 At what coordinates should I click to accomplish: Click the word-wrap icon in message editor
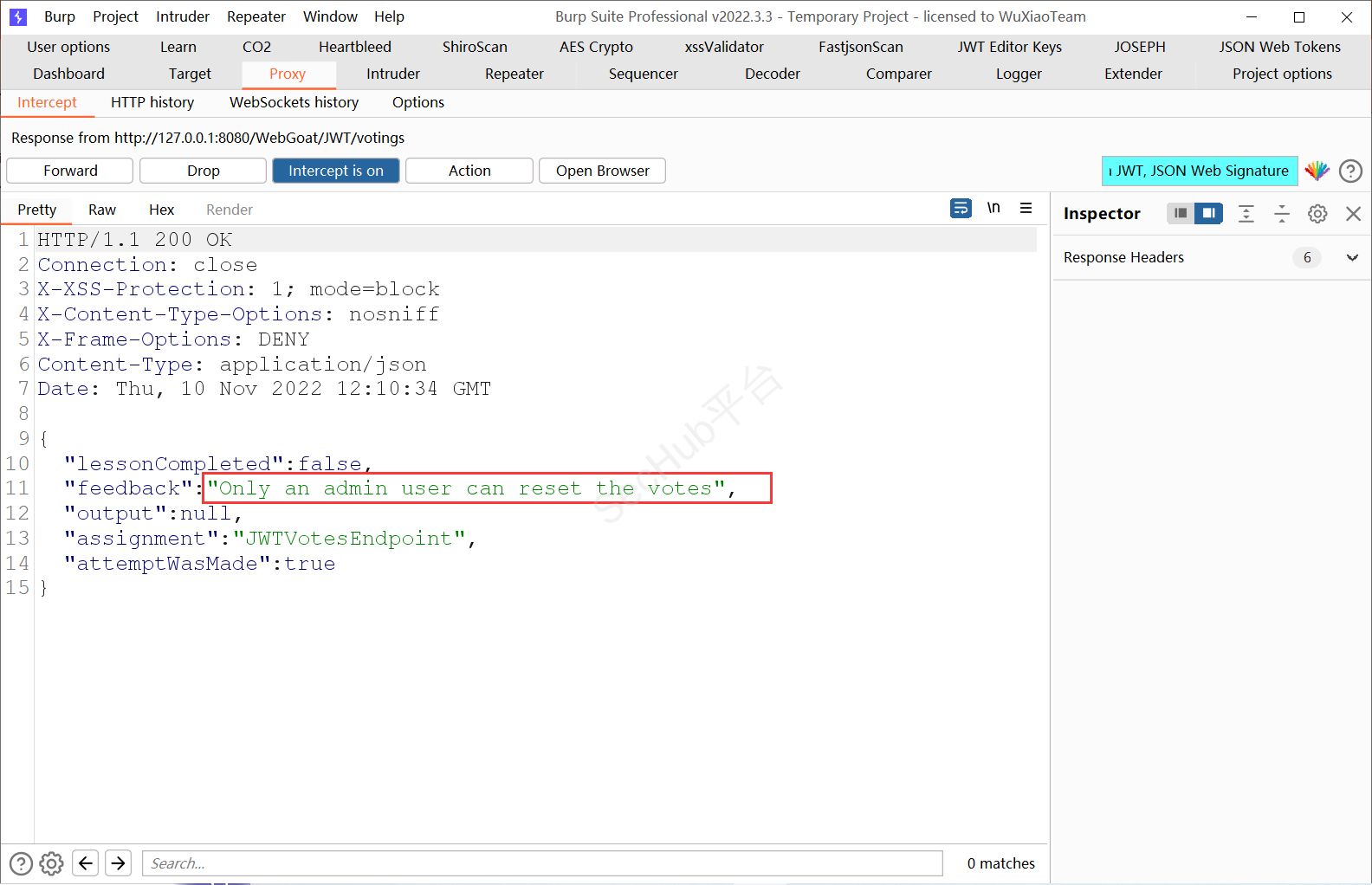click(x=961, y=209)
